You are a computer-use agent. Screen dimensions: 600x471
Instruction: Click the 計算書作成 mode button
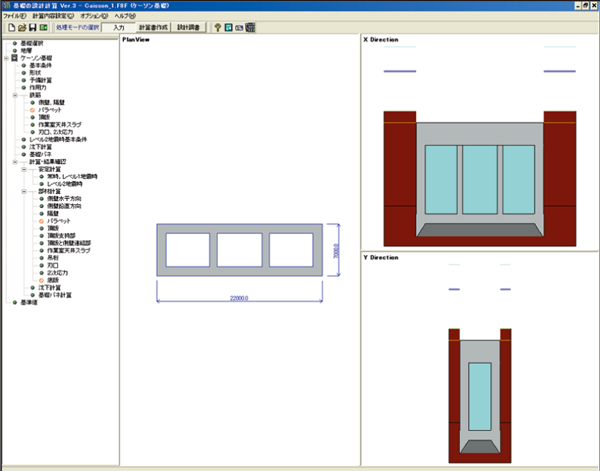pos(153,28)
